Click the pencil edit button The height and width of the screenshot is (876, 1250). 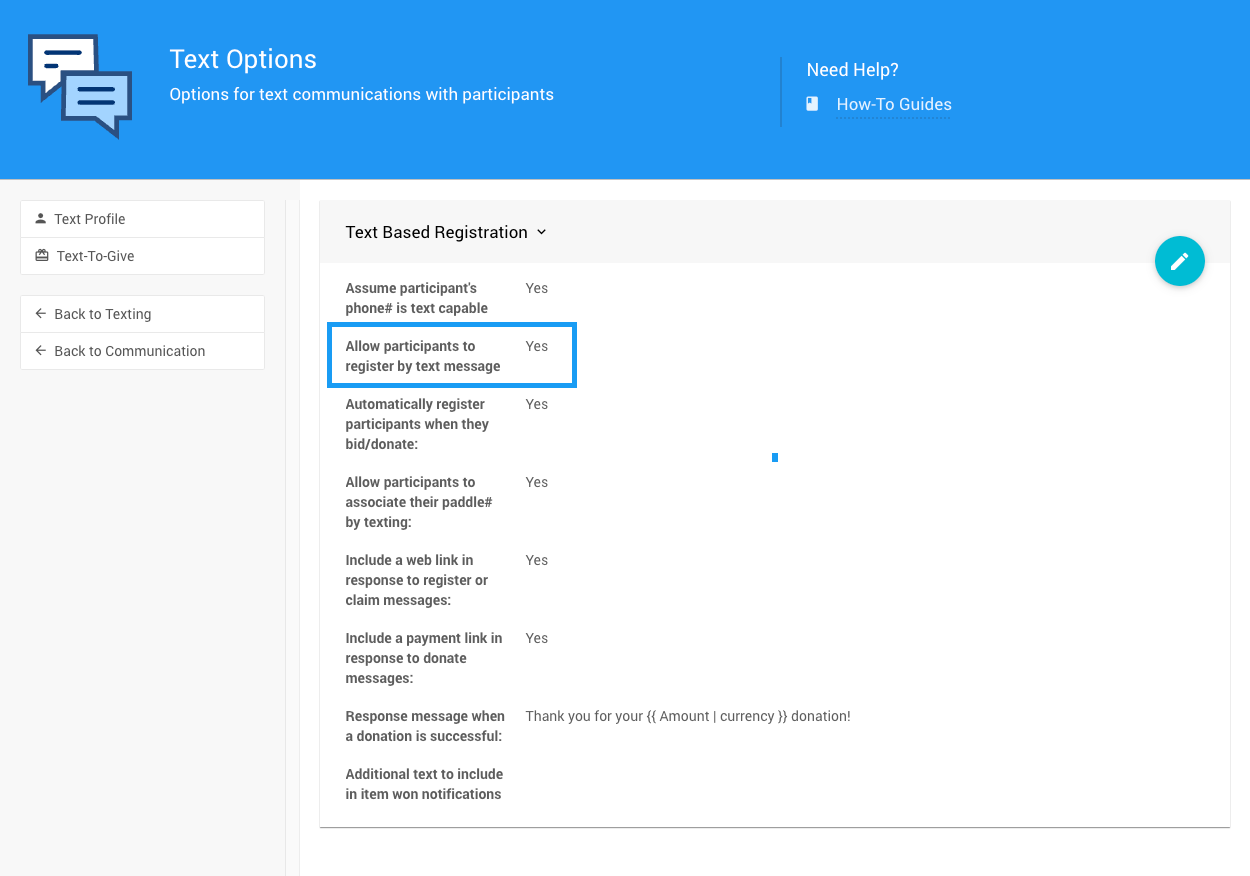tap(1179, 261)
